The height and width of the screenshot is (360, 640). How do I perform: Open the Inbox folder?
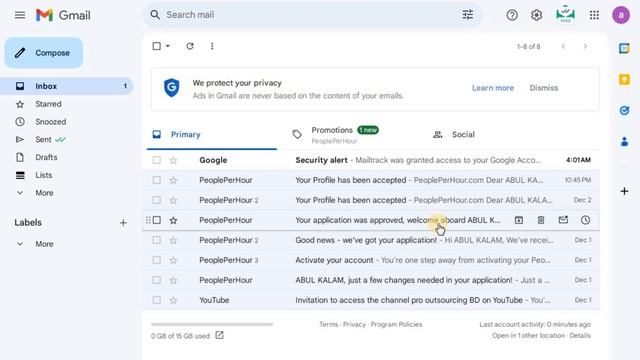67,86
